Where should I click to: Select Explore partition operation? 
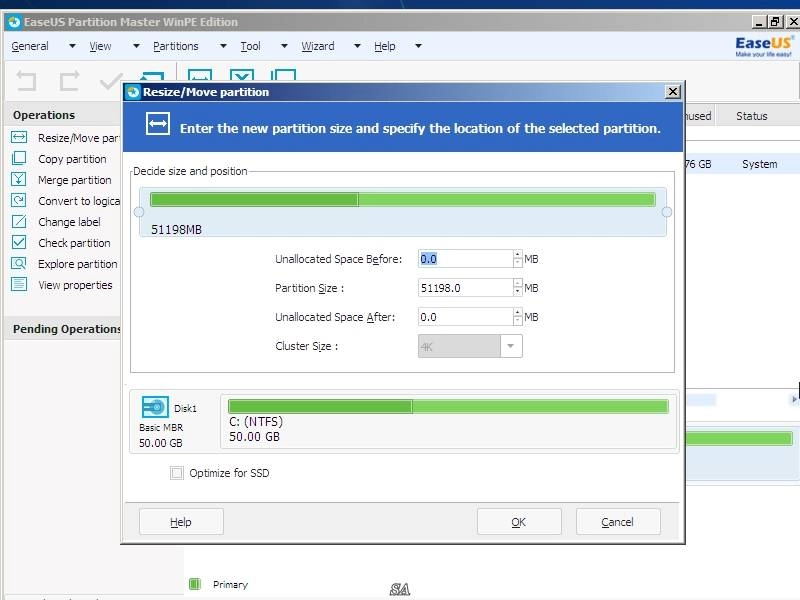[78, 264]
